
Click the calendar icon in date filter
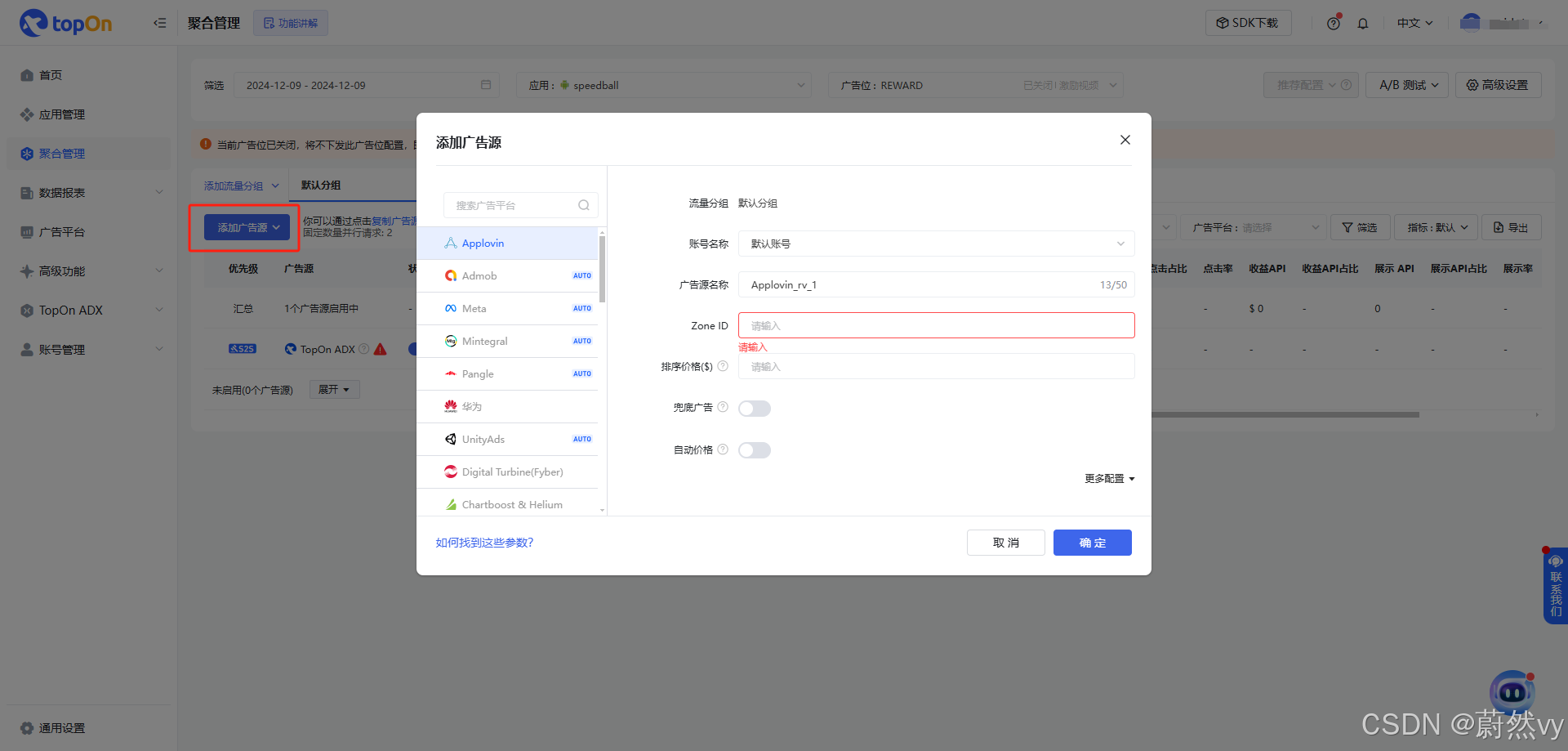(486, 85)
